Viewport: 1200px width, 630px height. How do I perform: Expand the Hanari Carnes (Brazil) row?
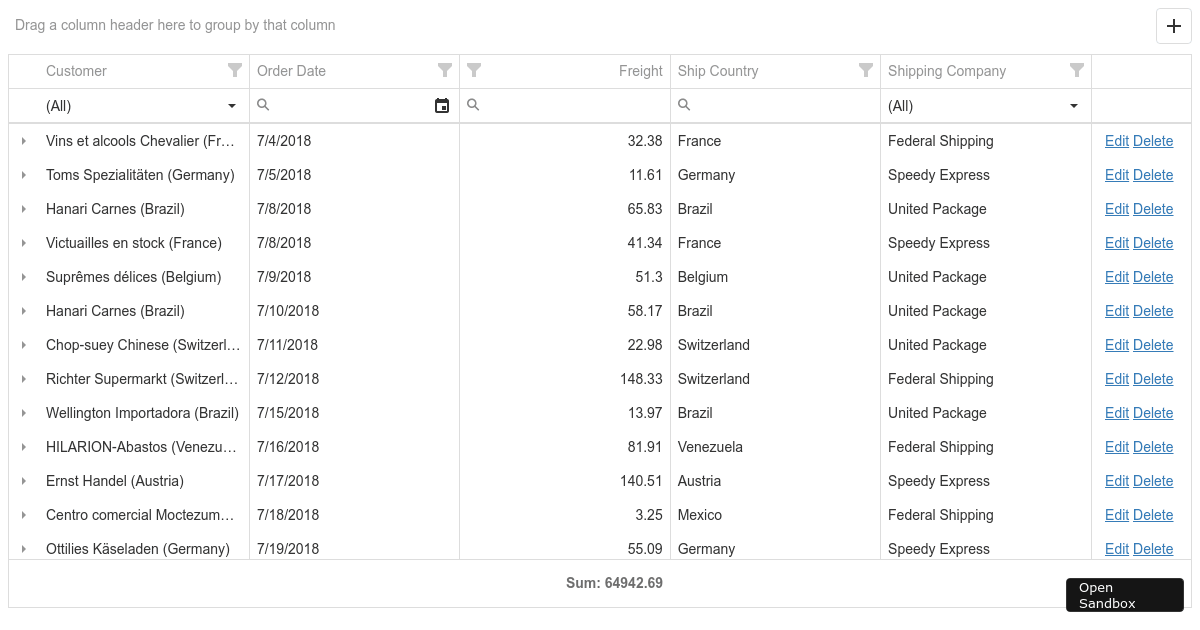[24, 209]
